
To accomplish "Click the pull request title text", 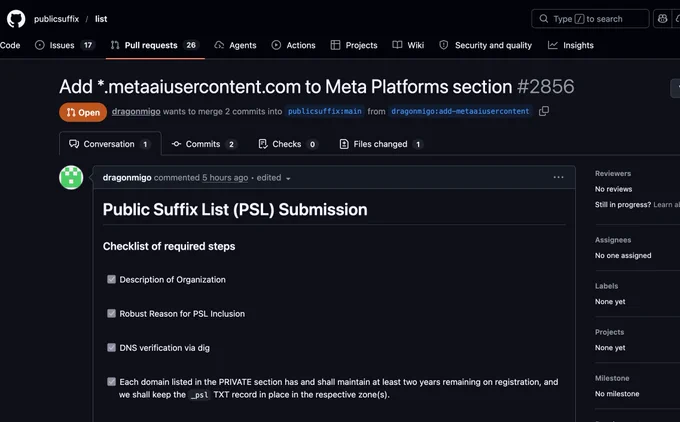I will (286, 87).
